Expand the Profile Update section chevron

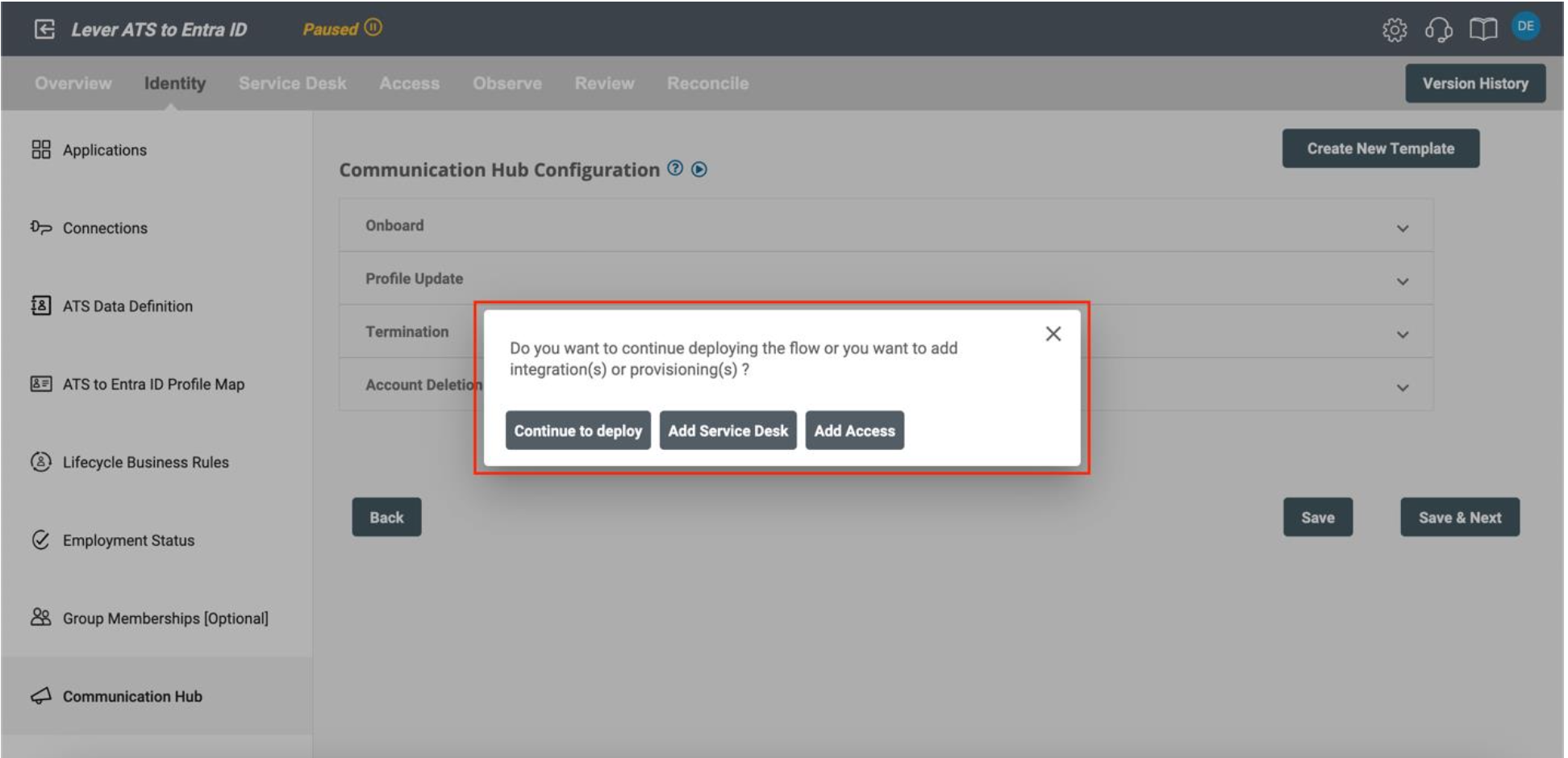tap(1403, 281)
